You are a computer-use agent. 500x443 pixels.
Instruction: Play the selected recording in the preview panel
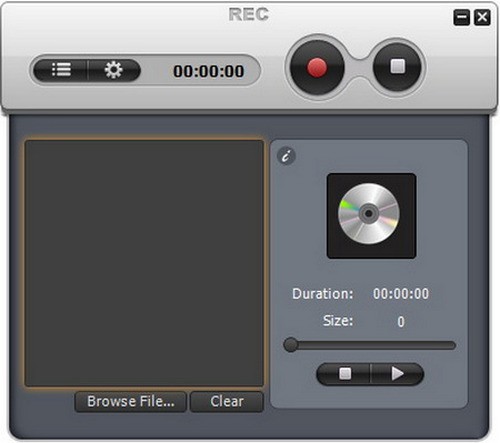click(x=397, y=374)
